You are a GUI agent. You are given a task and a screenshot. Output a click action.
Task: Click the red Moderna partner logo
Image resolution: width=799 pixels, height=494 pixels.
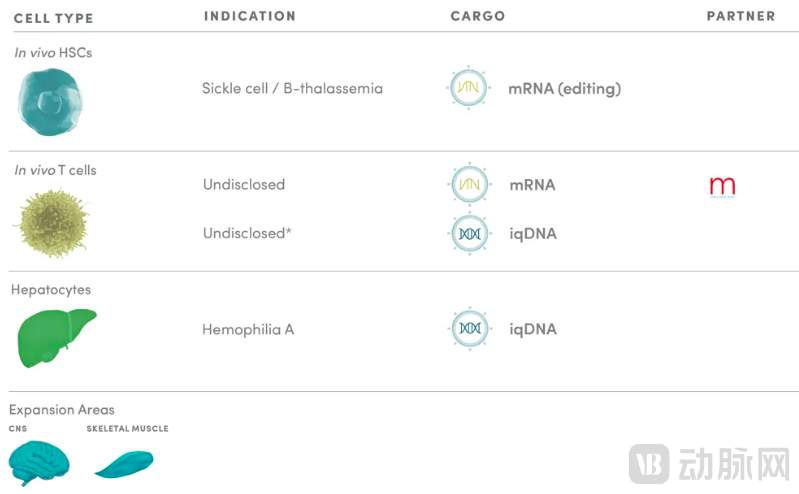click(722, 186)
